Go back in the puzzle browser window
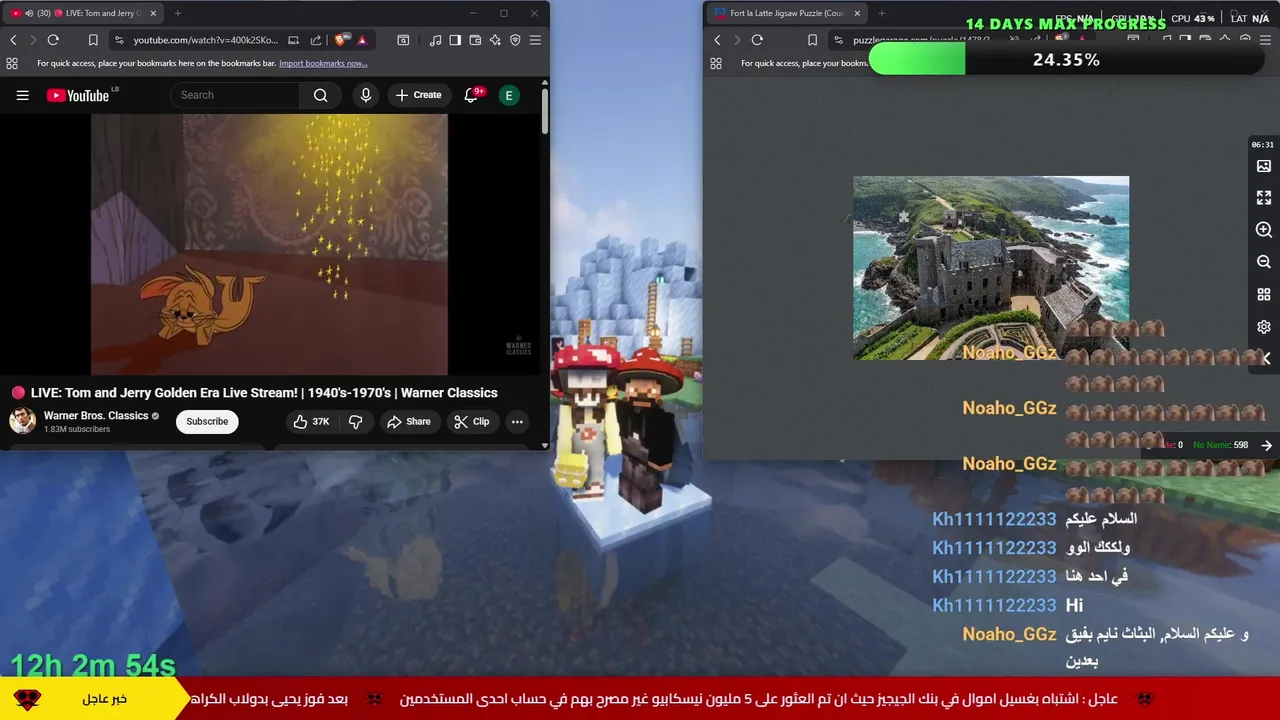 [x=717, y=40]
